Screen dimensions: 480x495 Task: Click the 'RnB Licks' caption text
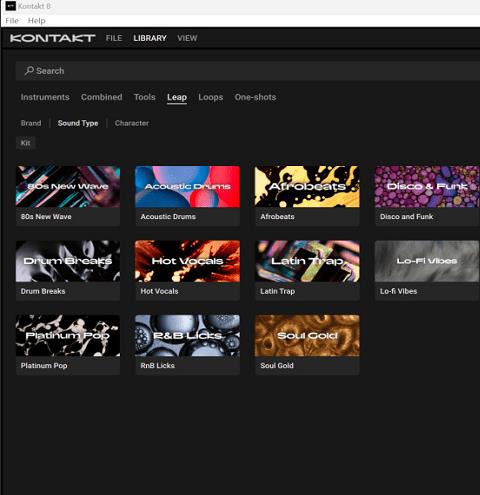click(157, 366)
